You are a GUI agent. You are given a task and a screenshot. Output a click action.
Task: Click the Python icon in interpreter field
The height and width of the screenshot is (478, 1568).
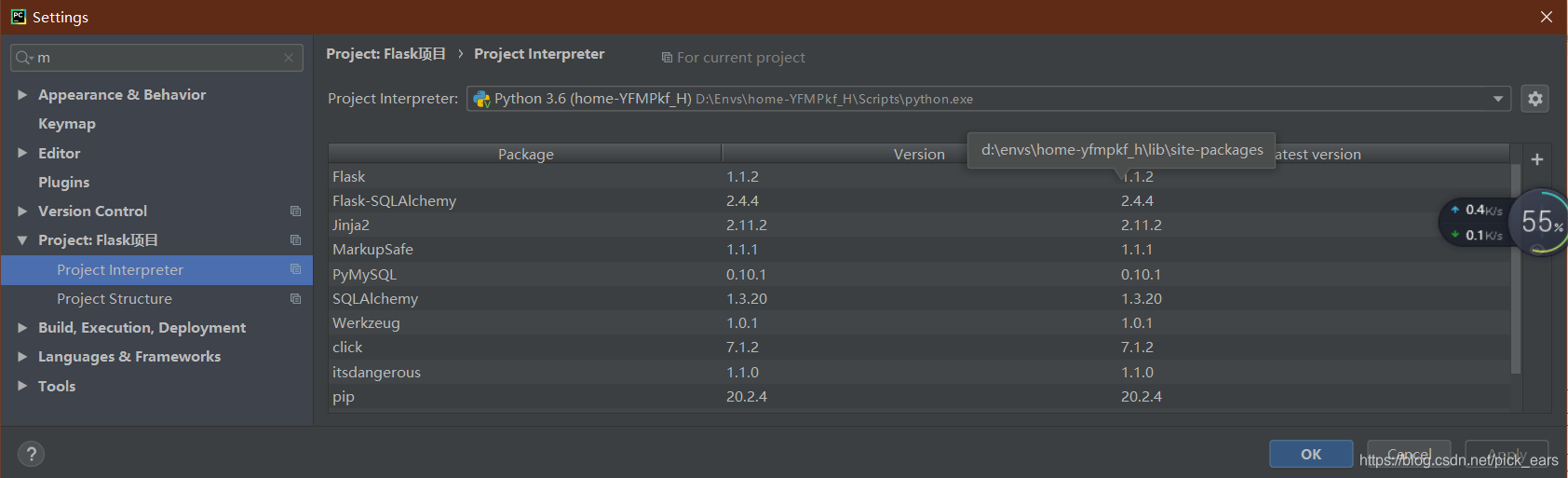point(481,99)
